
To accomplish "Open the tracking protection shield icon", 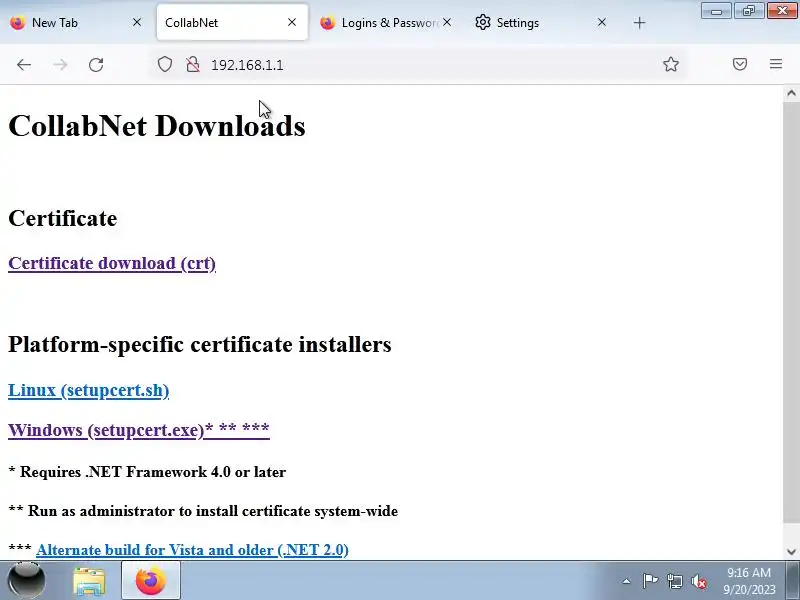I will pos(164,65).
